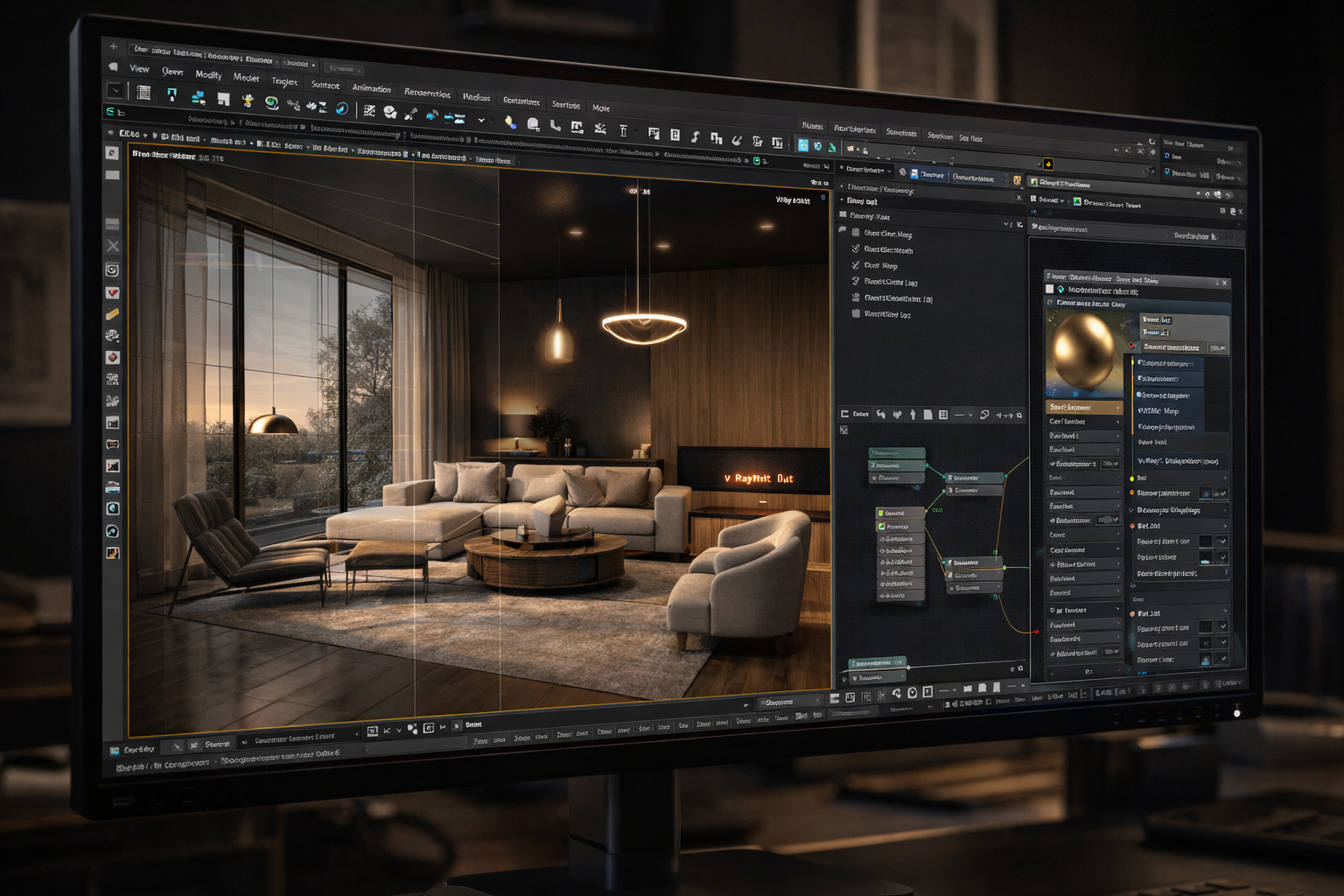Click the V-Ray Out label in the viewport
This screenshot has width=1344, height=896.
point(758,479)
